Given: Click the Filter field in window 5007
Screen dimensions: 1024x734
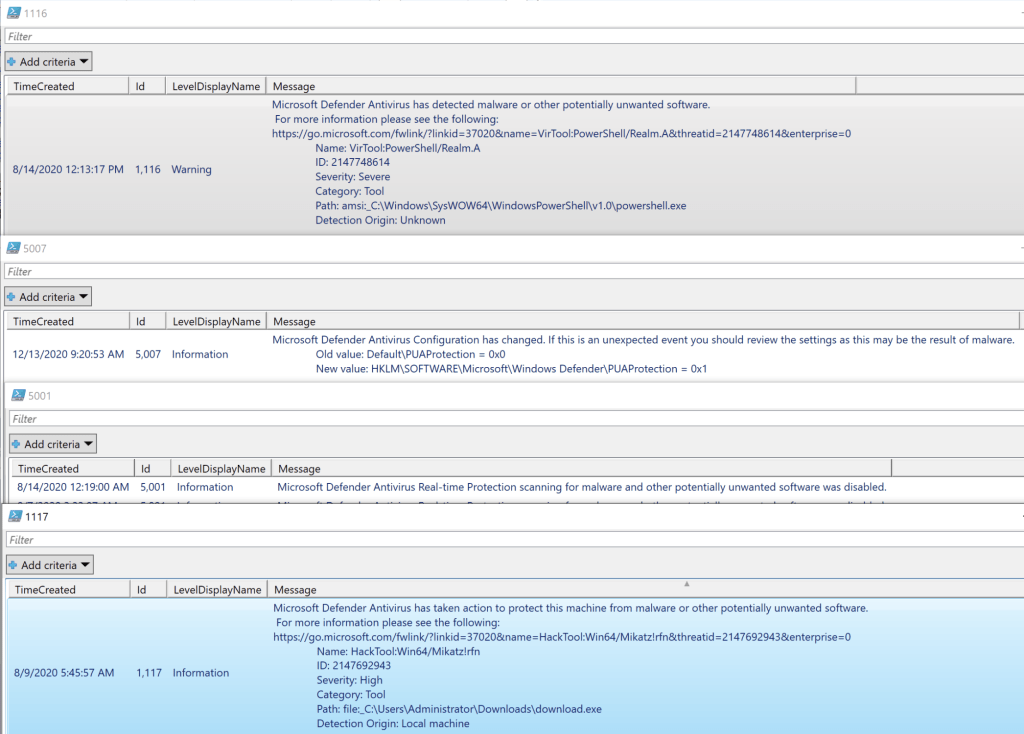Looking at the screenshot, I should point(500,272).
